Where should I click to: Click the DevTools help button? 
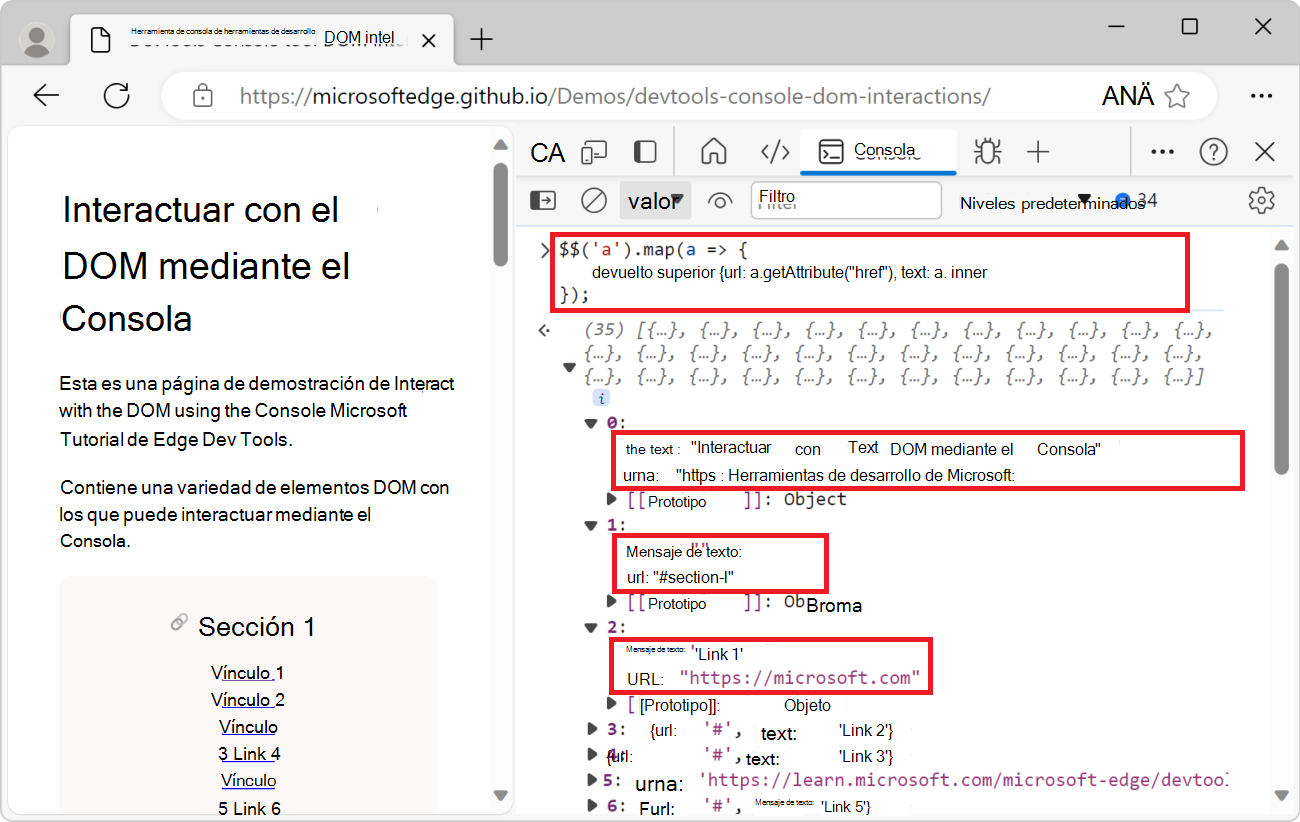pos(1213,152)
